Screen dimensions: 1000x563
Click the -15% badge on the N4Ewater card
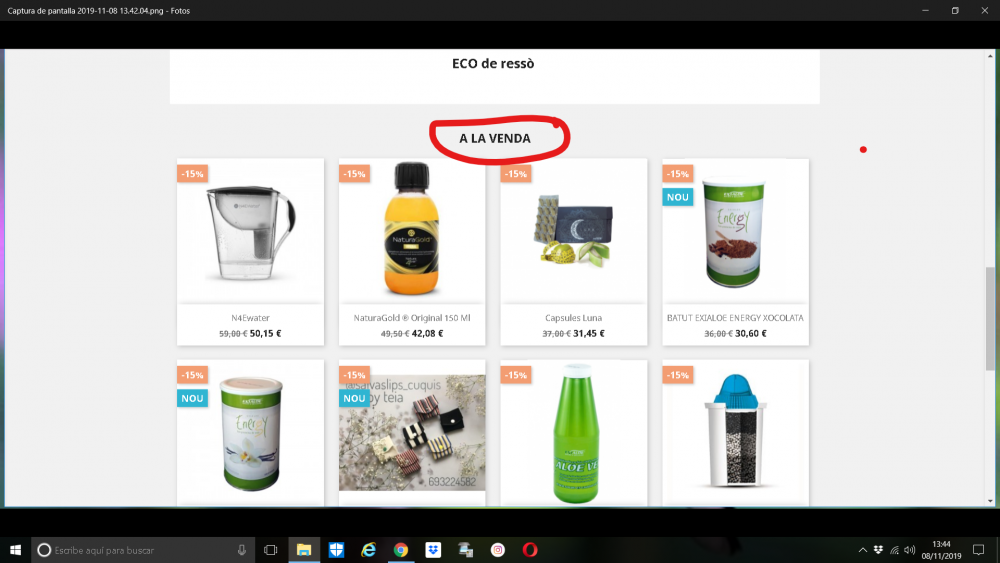tap(193, 173)
